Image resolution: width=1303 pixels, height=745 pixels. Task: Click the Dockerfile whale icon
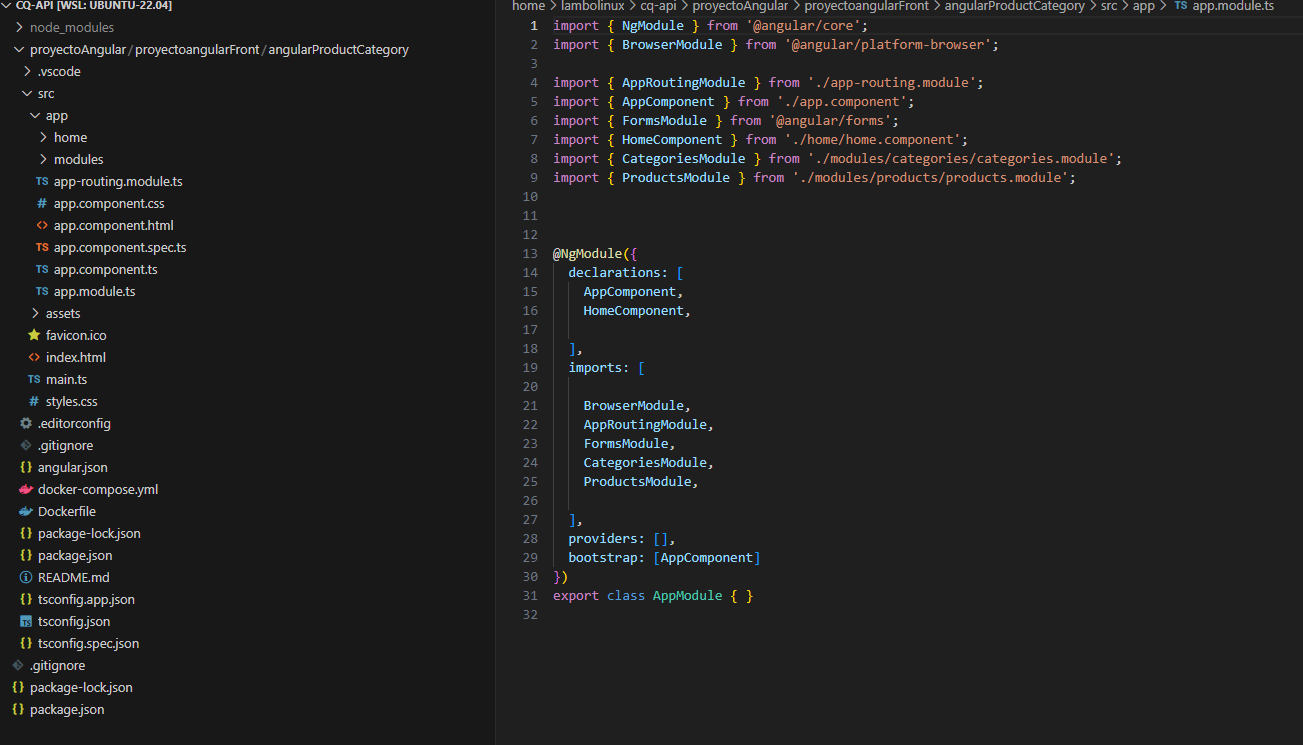[x=26, y=511]
